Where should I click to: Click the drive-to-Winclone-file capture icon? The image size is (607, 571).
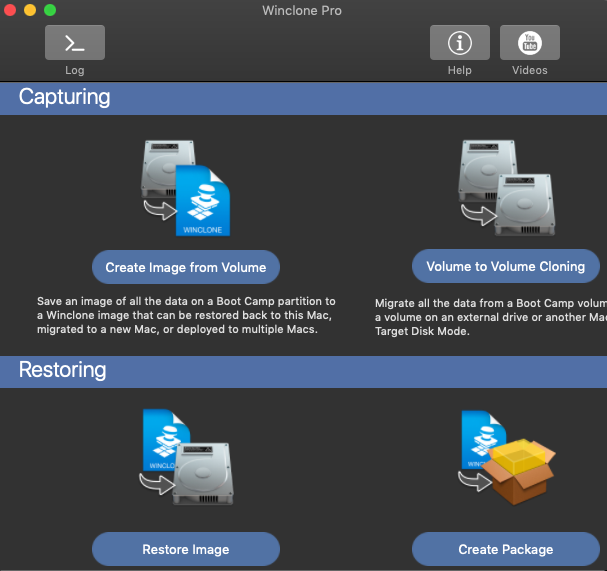pyautogui.click(x=186, y=188)
